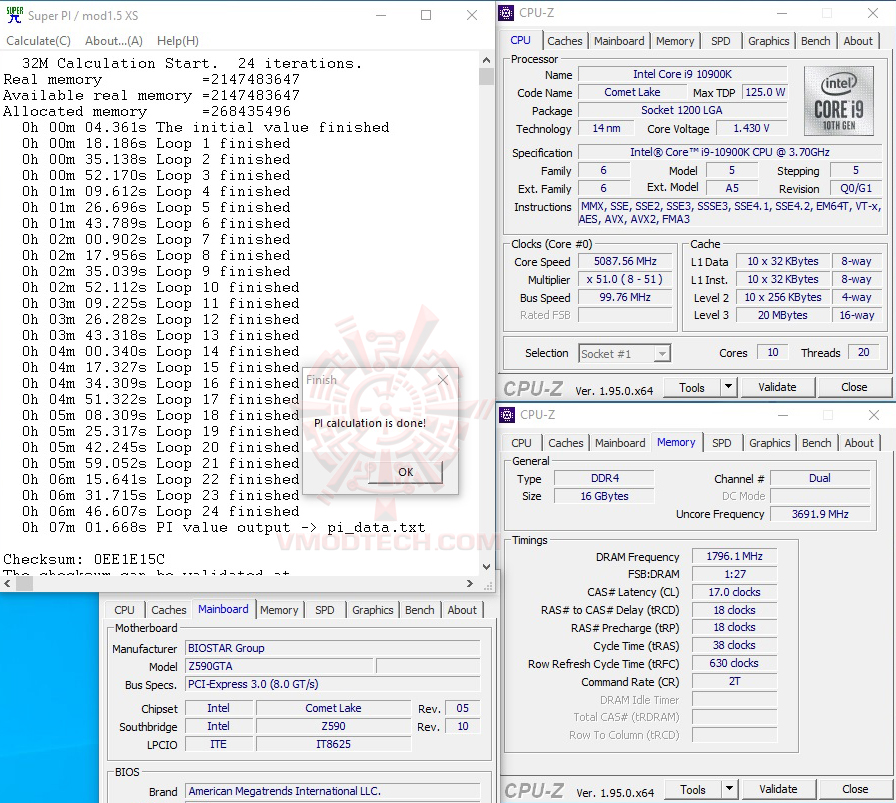Close the Finish dialog with its X
896x803 pixels.
443,380
